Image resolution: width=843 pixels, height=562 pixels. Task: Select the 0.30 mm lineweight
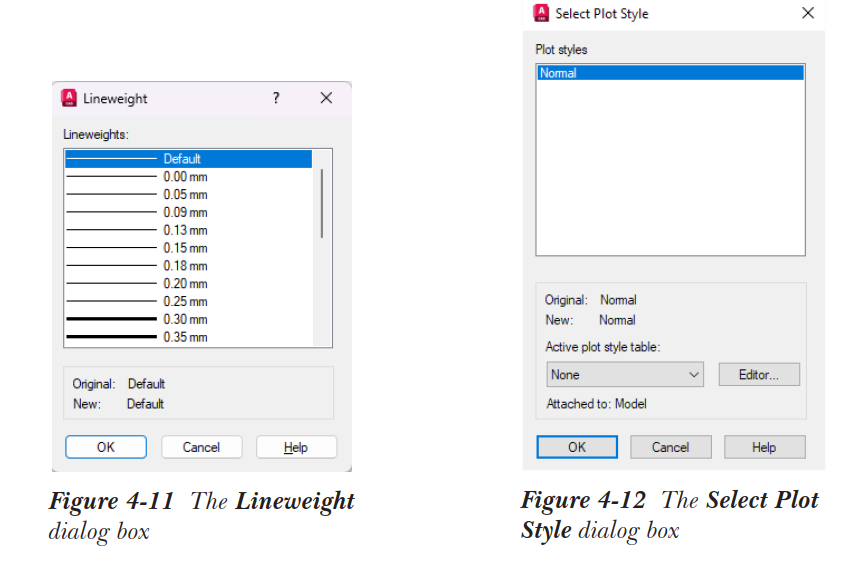click(188, 318)
